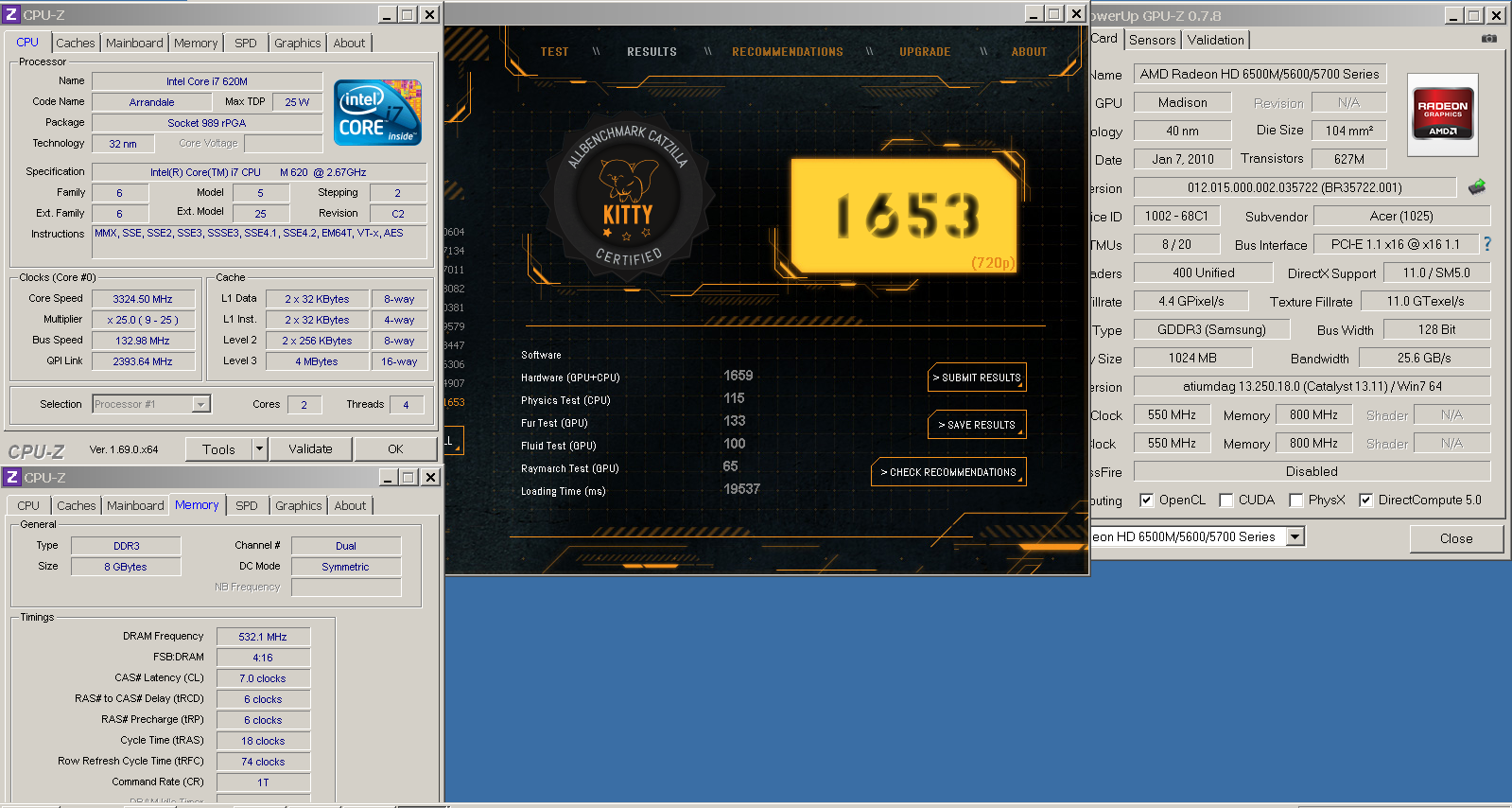Open the SPD tab in top CPU-Z window
The image size is (1512, 808).
click(246, 43)
